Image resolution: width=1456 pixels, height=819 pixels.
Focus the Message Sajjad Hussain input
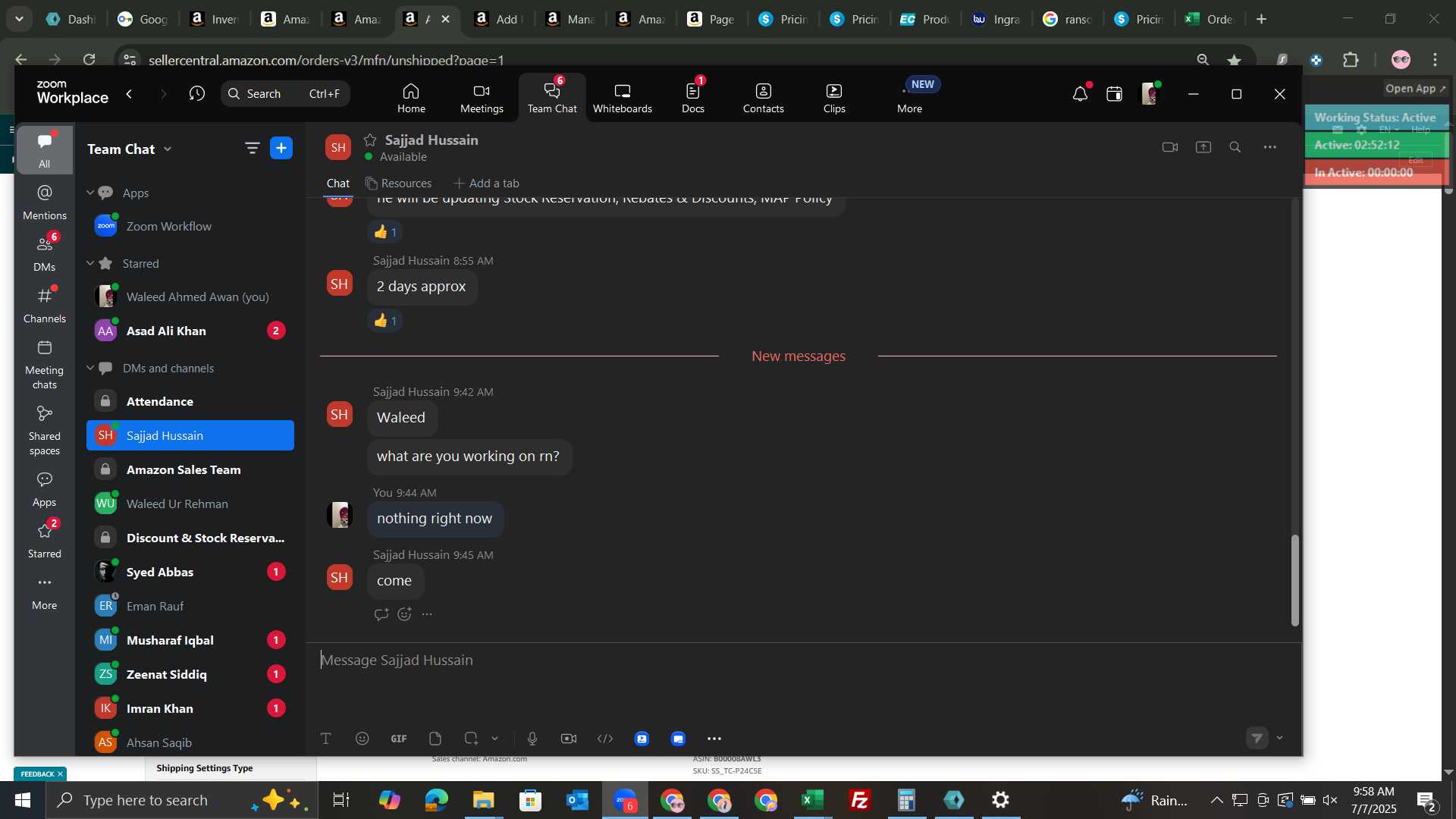click(804, 661)
